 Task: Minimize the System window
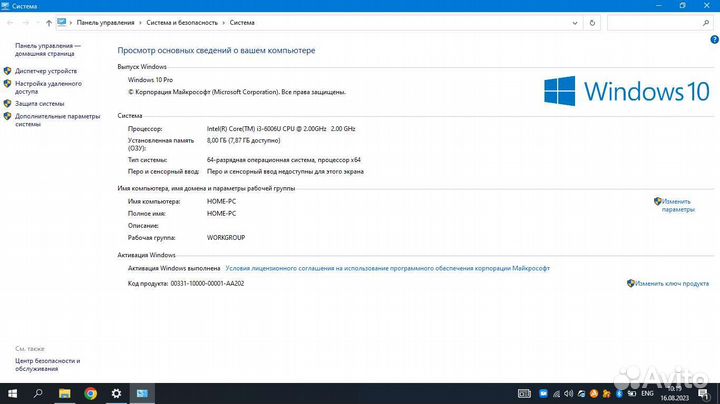coord(659,6)
